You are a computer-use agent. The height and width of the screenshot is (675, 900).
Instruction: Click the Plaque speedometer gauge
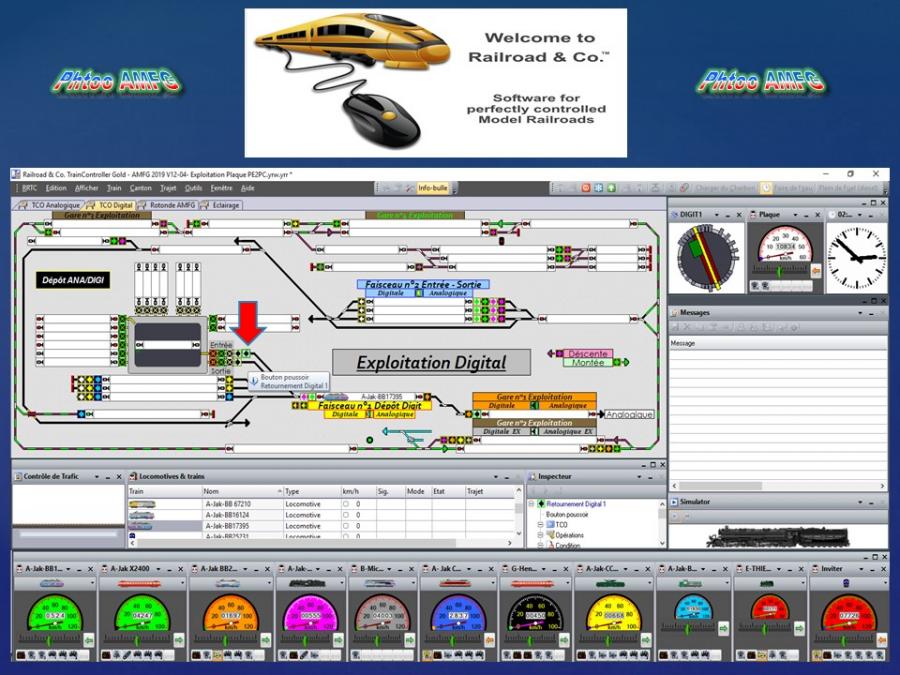[782, 250]
